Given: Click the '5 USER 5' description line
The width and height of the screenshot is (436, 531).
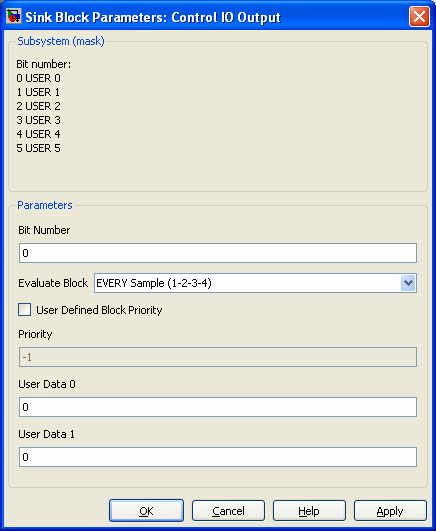Looking at the screenshot, I should tap(38, 148).
